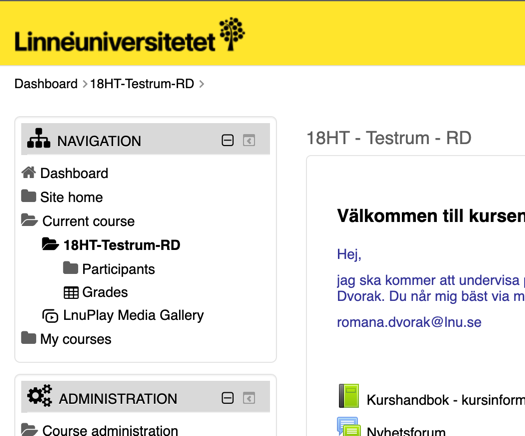Click the Linnéuniversitetet tree logo

[232, 34]
